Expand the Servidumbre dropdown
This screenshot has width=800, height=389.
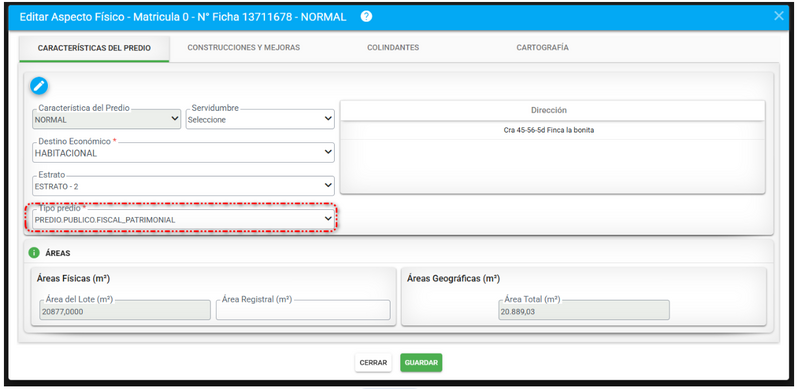pyautogui.click(x=260, y=119)
